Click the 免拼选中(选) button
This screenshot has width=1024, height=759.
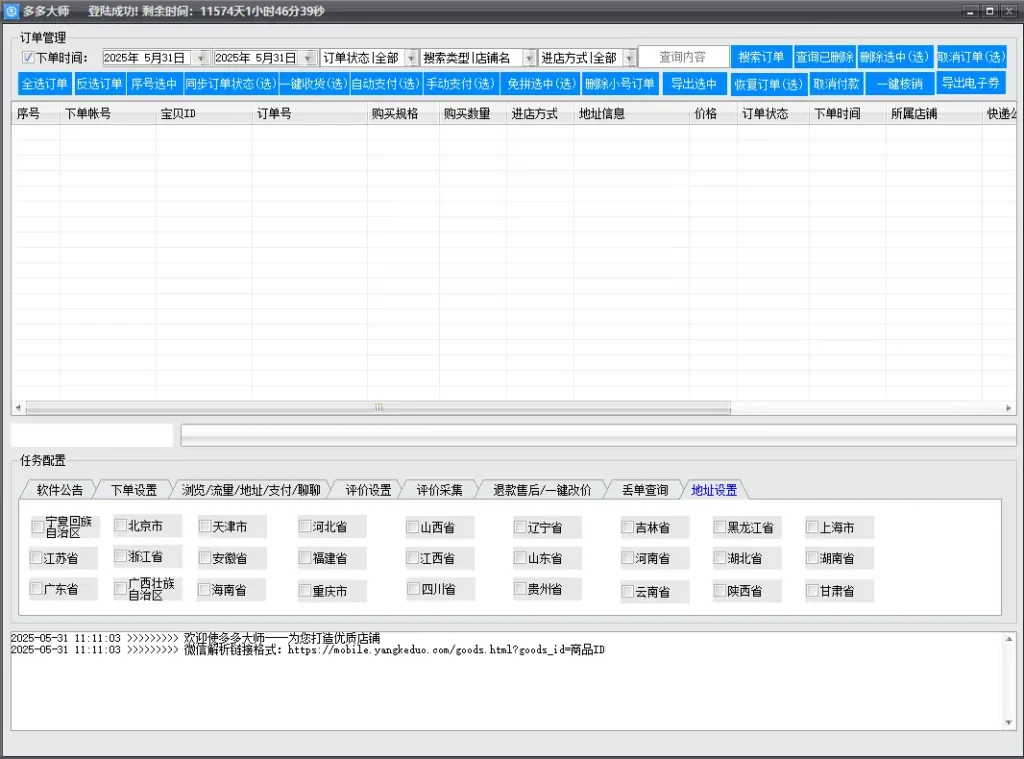click(x=541, y=84)
